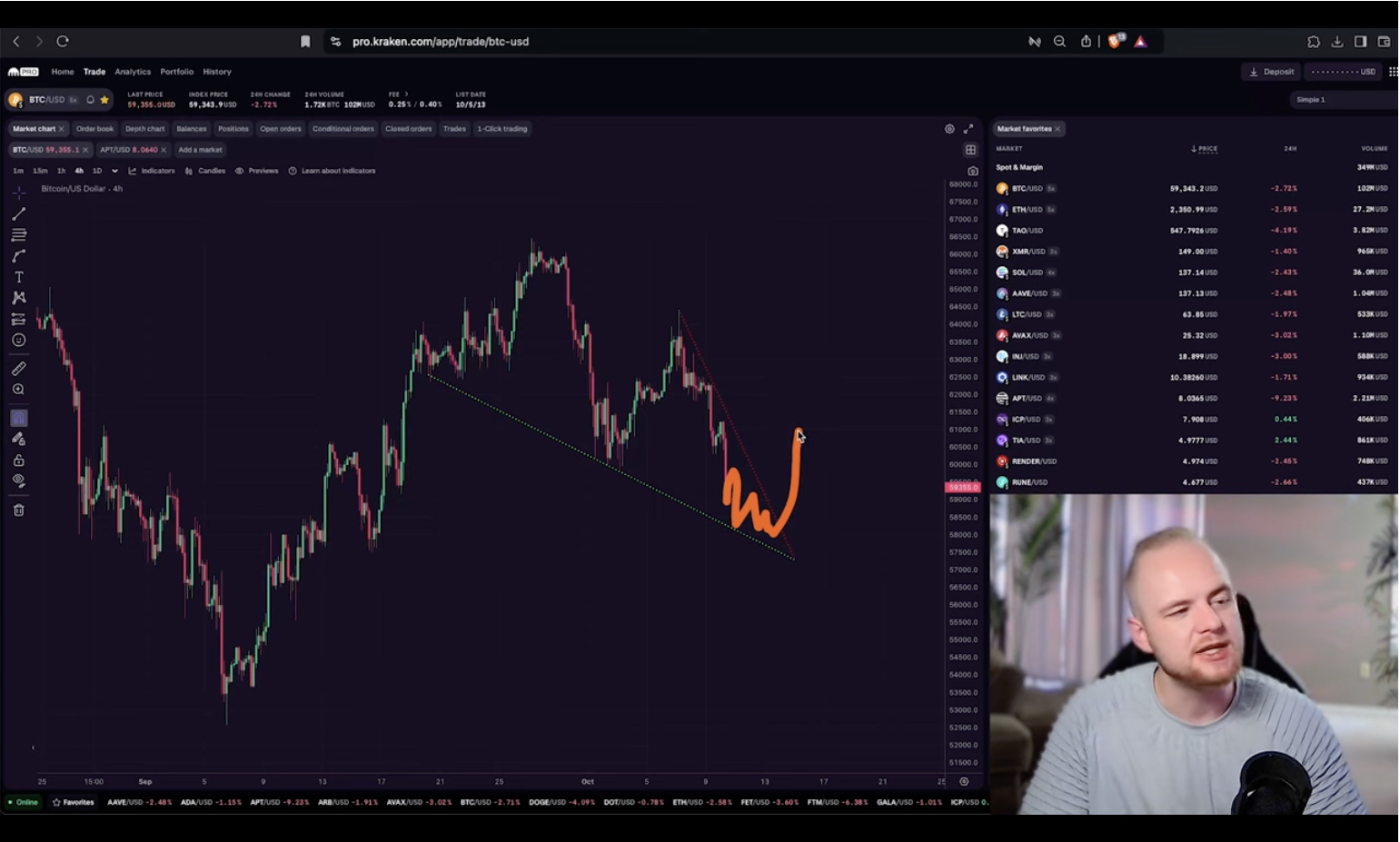Click the Deposit button
This screenshot has width=1400, height=842.
click(1271, 72)
